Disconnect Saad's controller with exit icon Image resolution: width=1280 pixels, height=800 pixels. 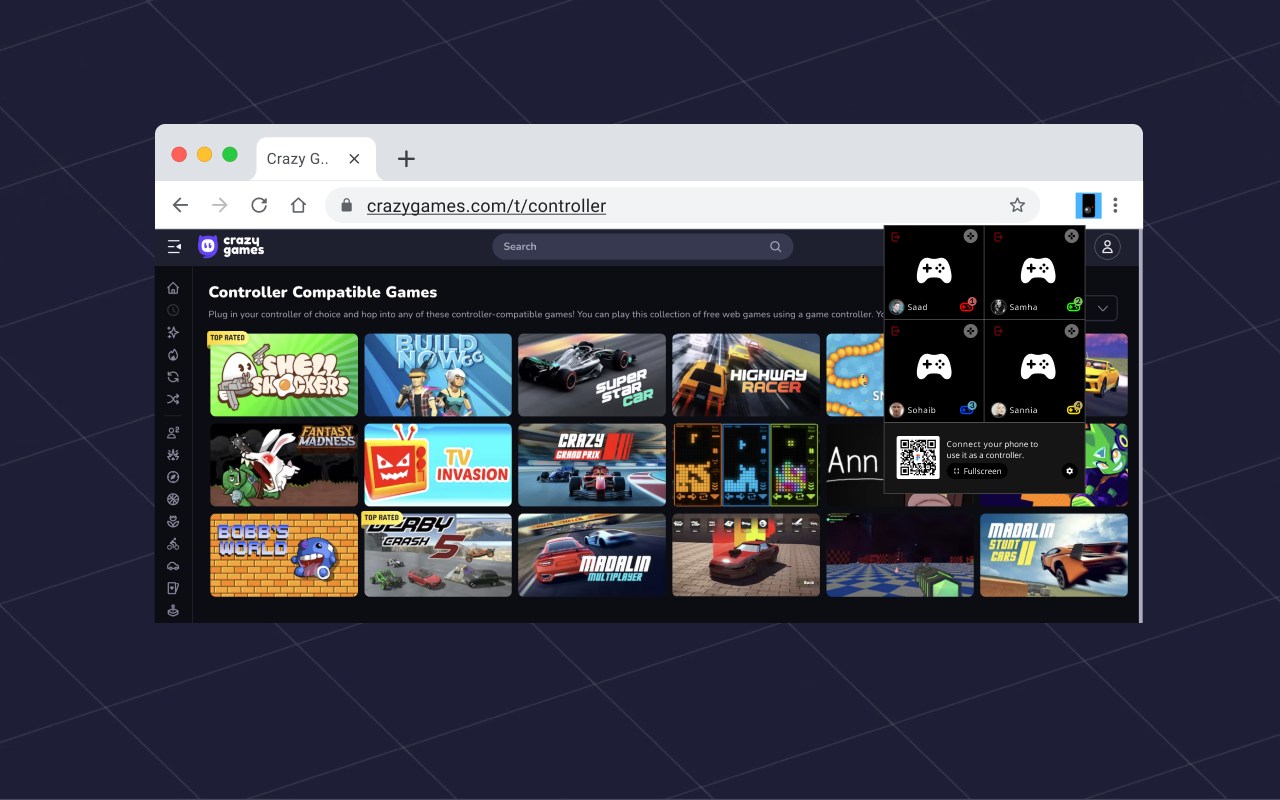pos(895,237)
